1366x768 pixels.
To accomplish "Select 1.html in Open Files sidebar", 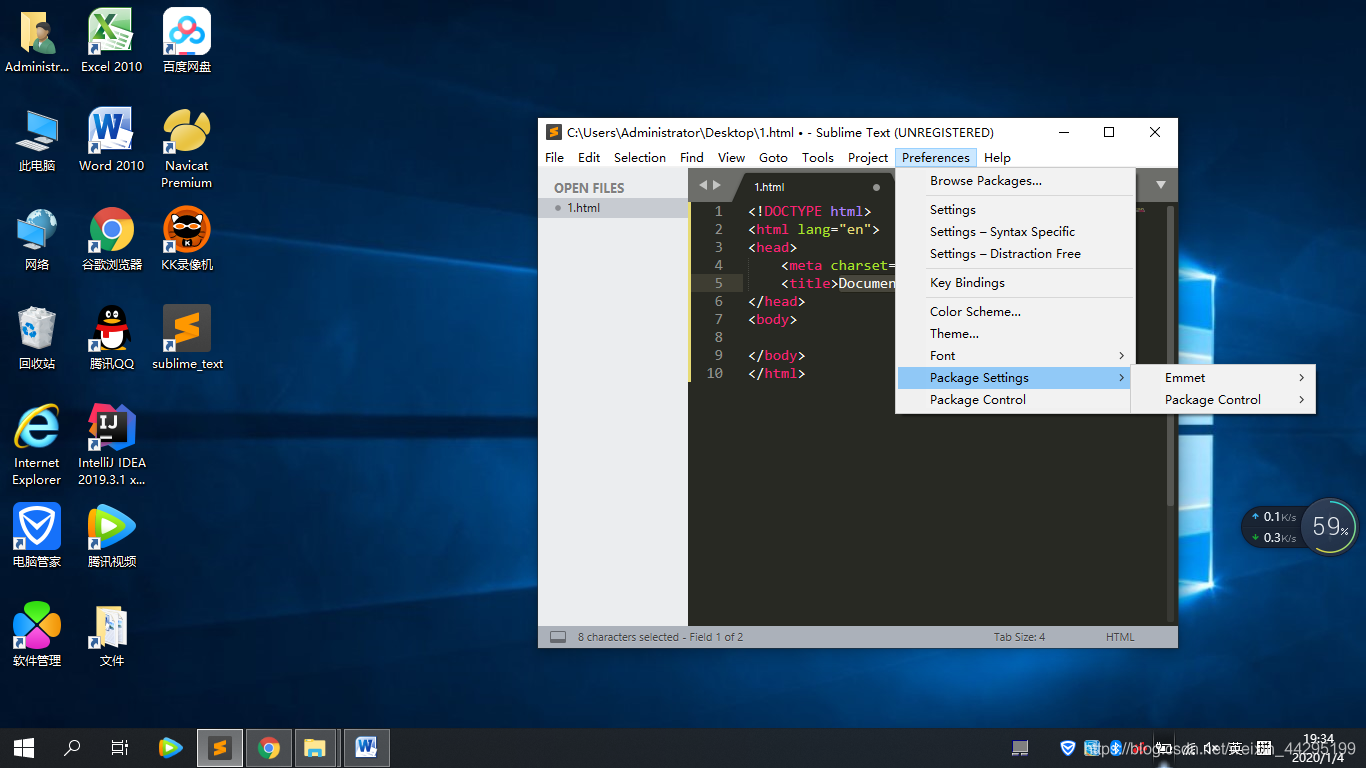I will [613, 208].
